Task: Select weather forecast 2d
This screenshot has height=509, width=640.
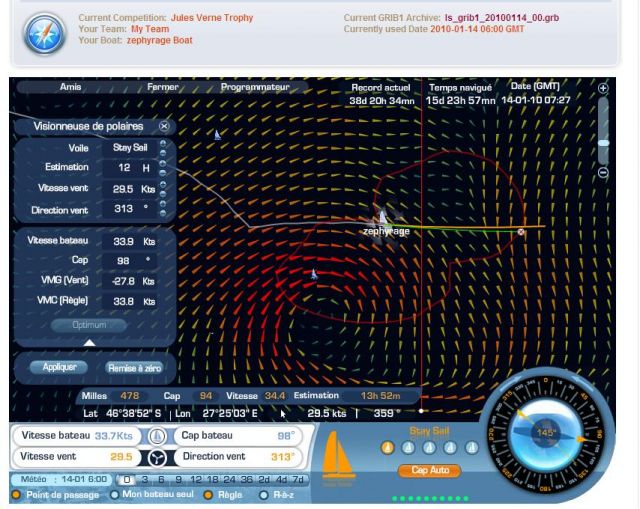Action: [264, 480]
